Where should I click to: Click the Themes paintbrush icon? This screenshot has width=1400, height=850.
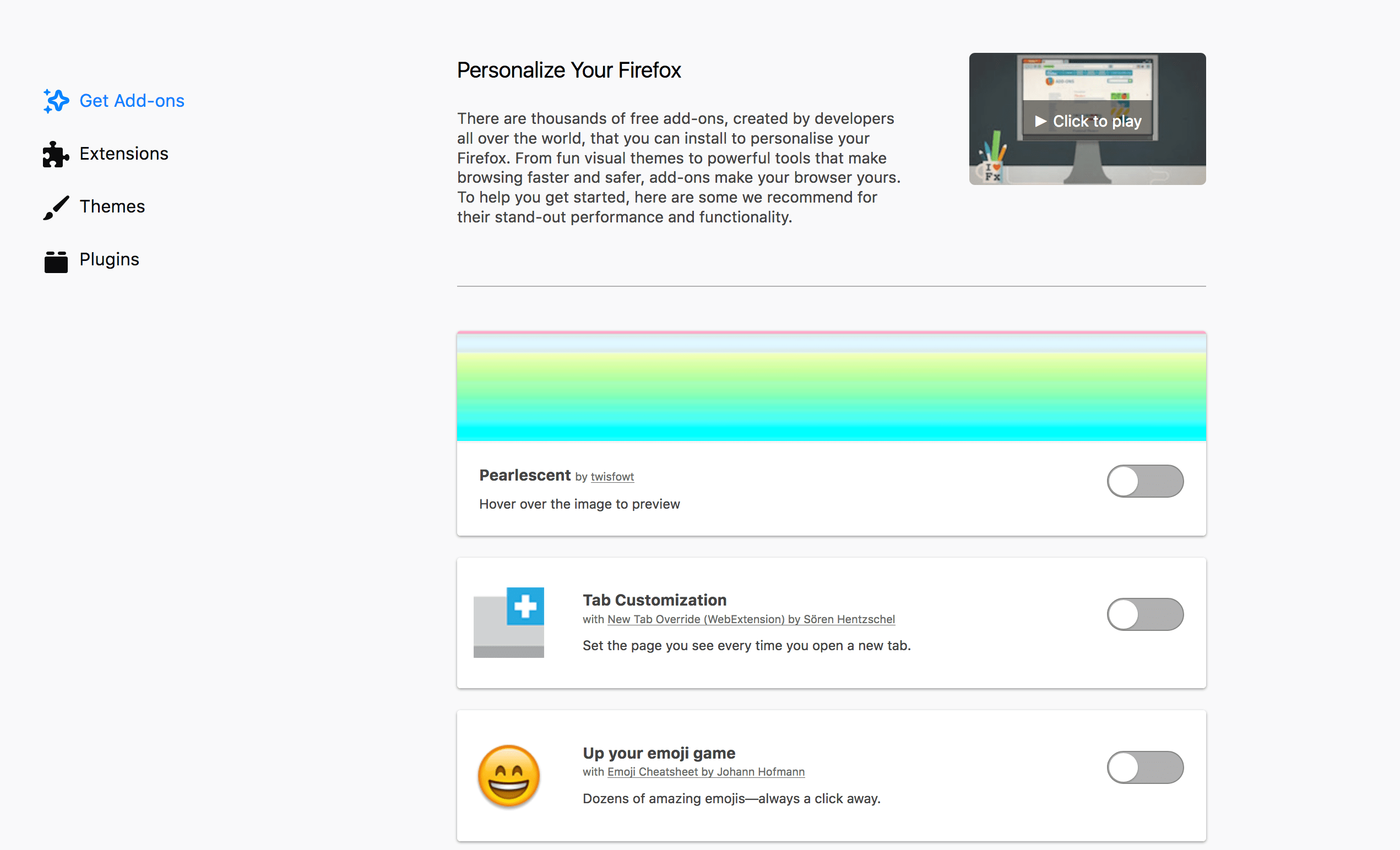56,207
